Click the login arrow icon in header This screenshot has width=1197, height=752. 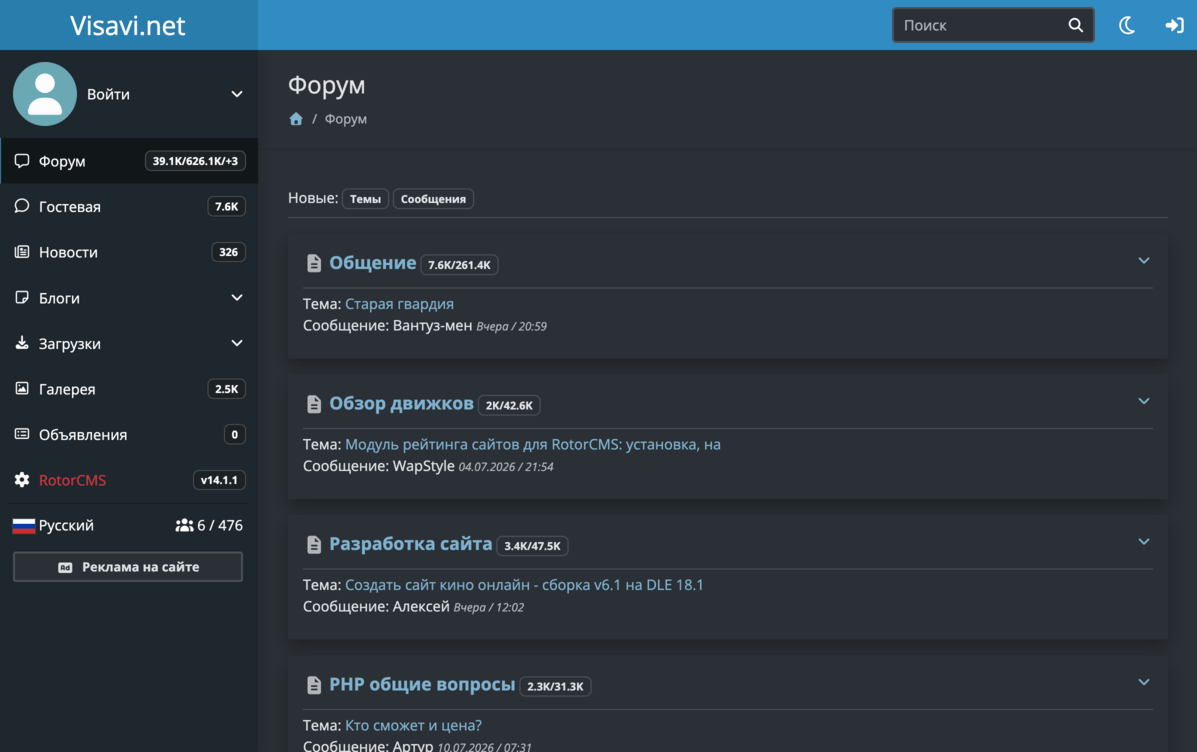[x=1174, y=25]
